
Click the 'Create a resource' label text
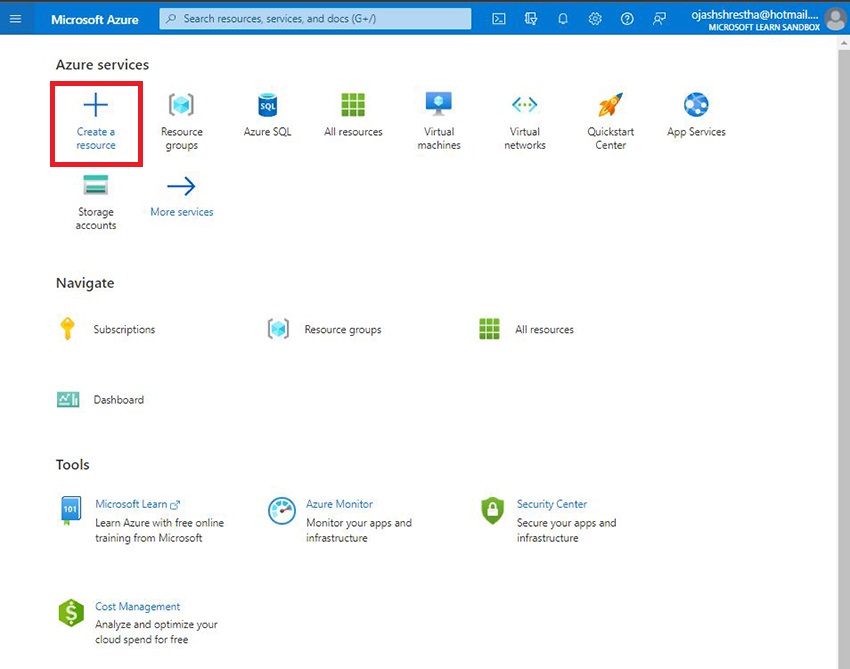(95, 138)
